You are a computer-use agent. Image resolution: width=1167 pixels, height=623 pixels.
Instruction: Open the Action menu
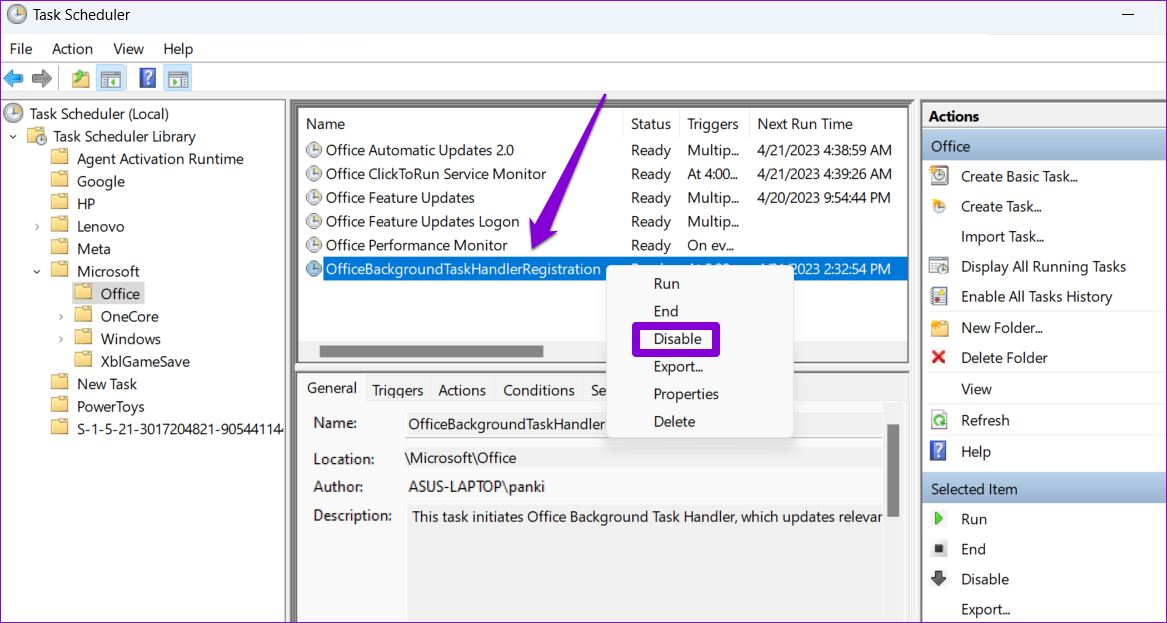[x=72, y=48]
